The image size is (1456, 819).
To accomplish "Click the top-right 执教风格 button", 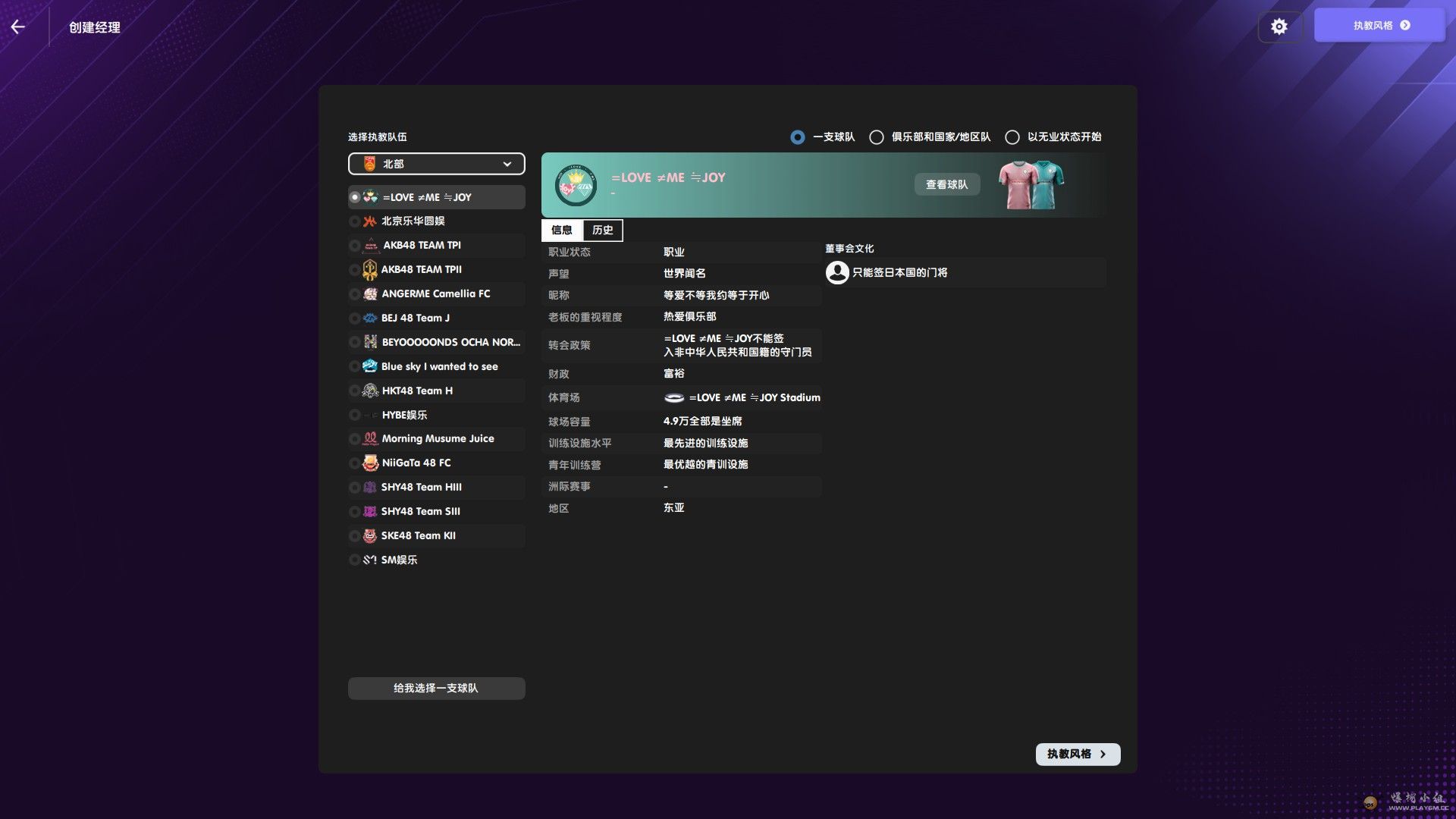I will click(1380, 26).
